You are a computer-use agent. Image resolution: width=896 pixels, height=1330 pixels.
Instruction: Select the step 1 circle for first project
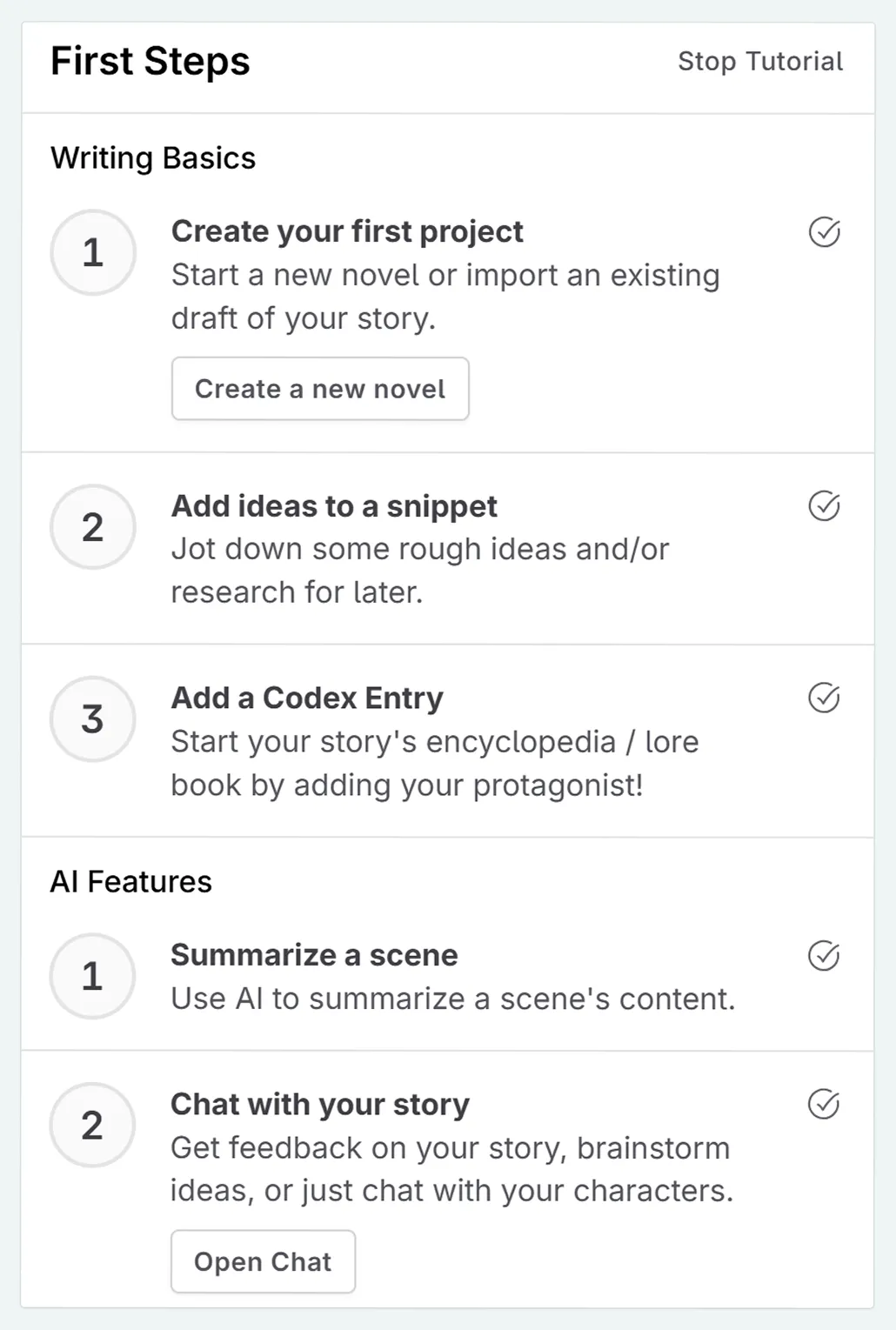click(x=93, y=253)
